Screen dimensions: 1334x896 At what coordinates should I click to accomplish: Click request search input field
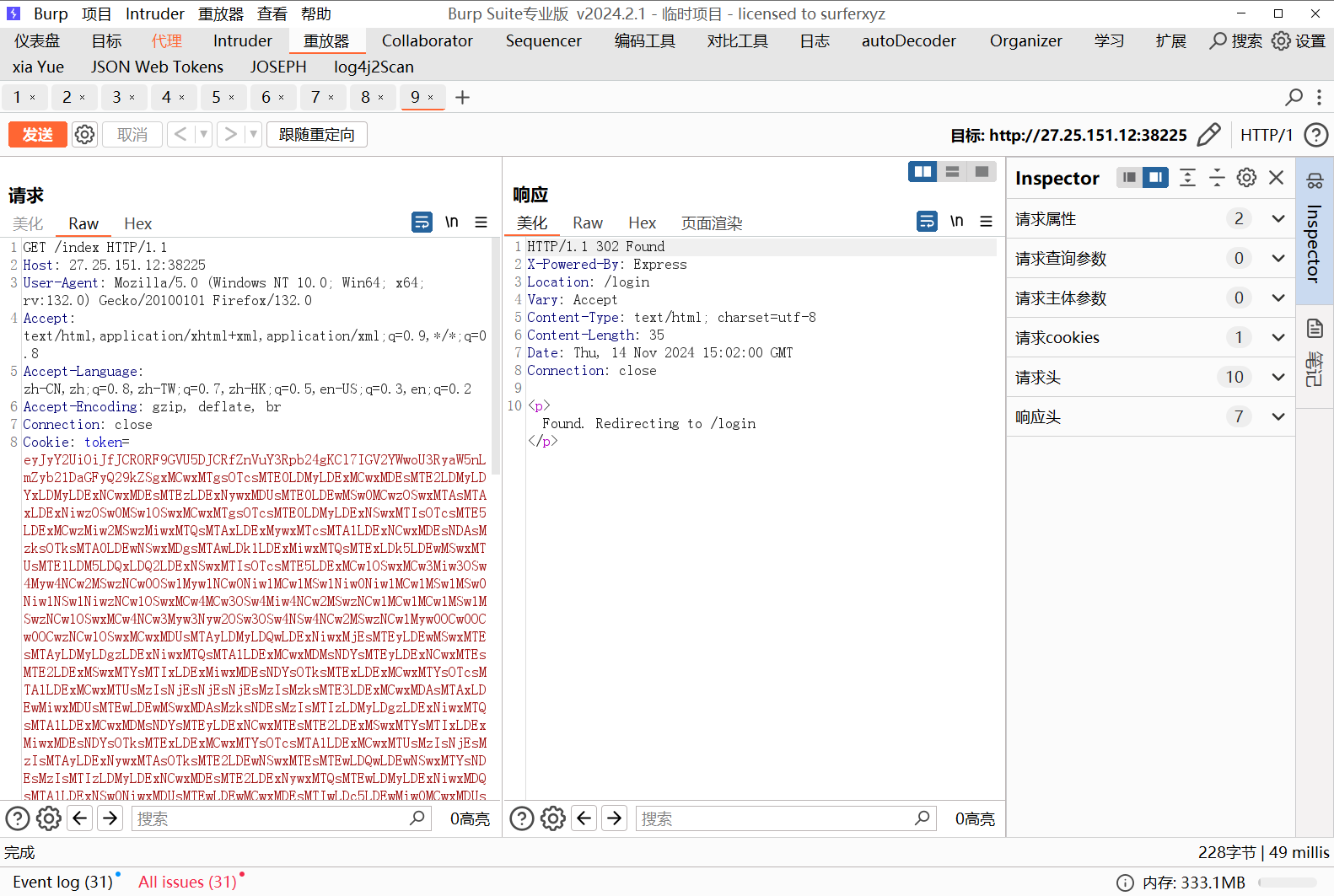281,818
